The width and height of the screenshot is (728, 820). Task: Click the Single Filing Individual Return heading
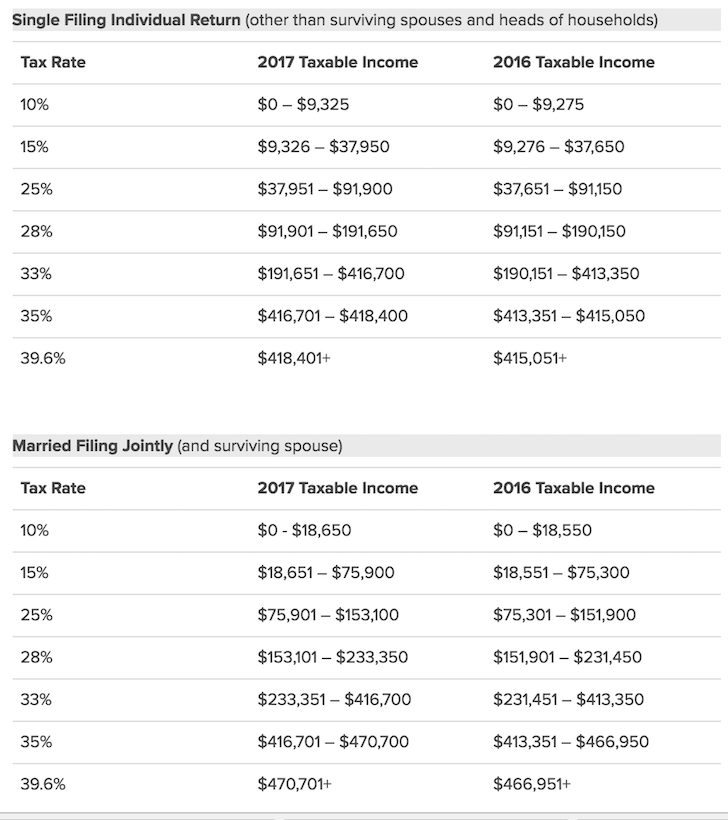(126, 20)
